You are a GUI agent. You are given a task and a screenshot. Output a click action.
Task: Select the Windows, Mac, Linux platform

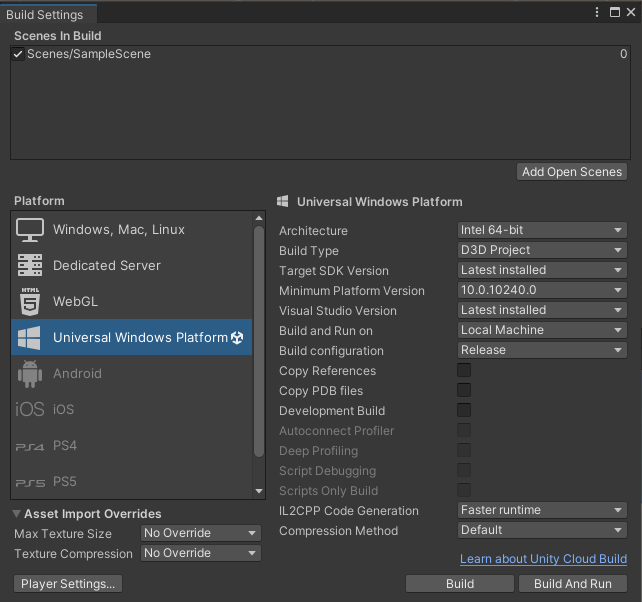click(132, 230)
